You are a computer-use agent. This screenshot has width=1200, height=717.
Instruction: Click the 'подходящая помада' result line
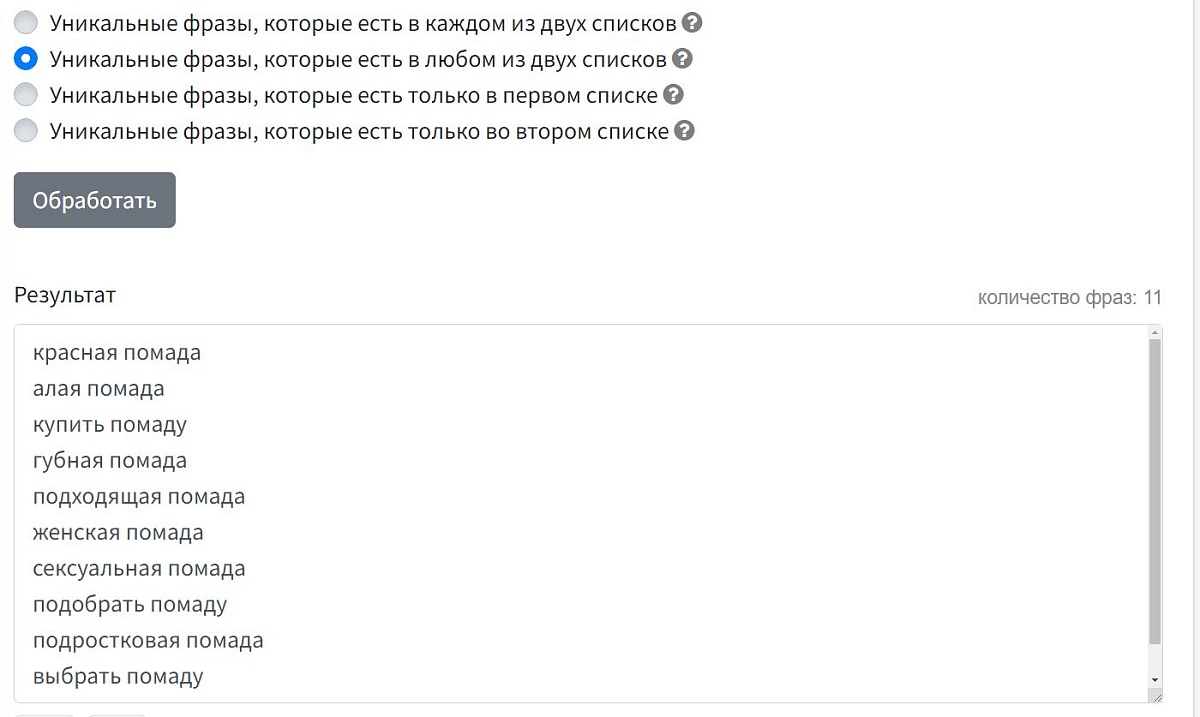(x=139, y=497)
